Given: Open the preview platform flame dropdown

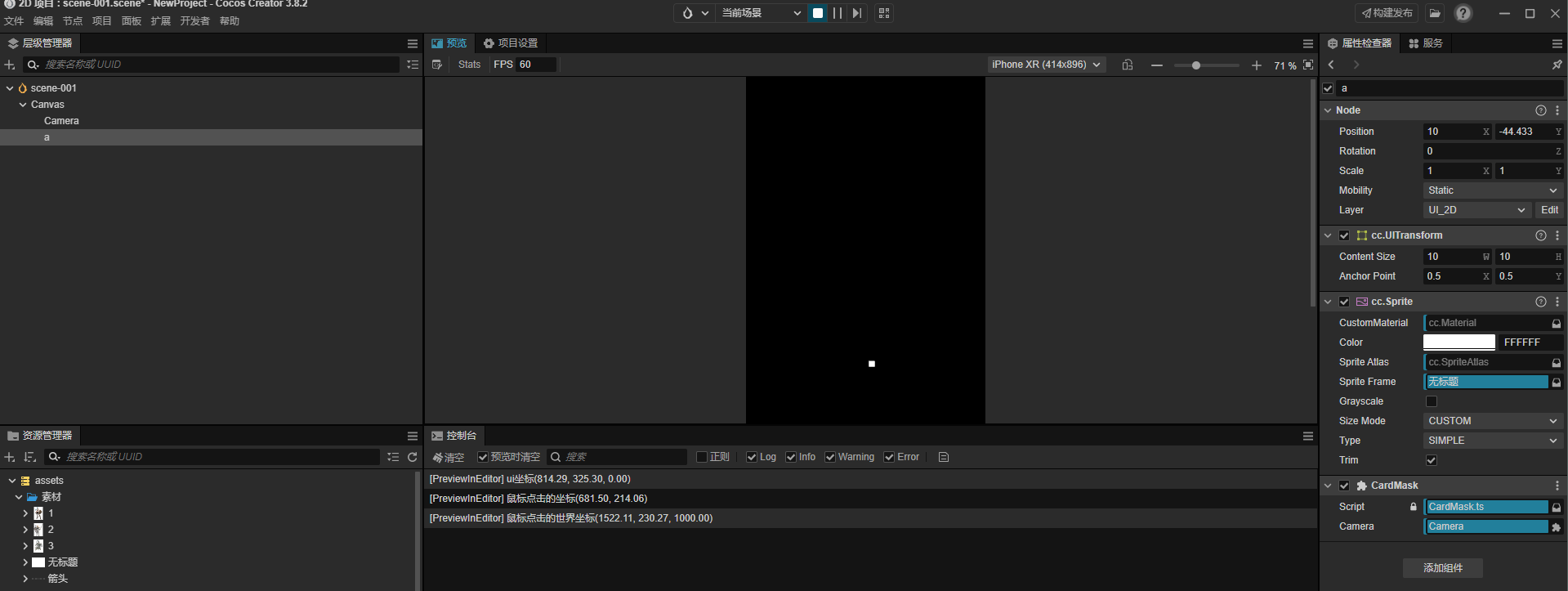Looking at the screenshot, I should coord(695,13).
